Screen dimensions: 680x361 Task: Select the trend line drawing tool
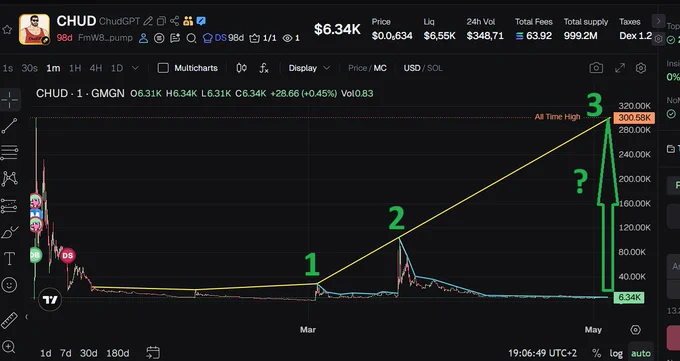(x=10, y=126)
